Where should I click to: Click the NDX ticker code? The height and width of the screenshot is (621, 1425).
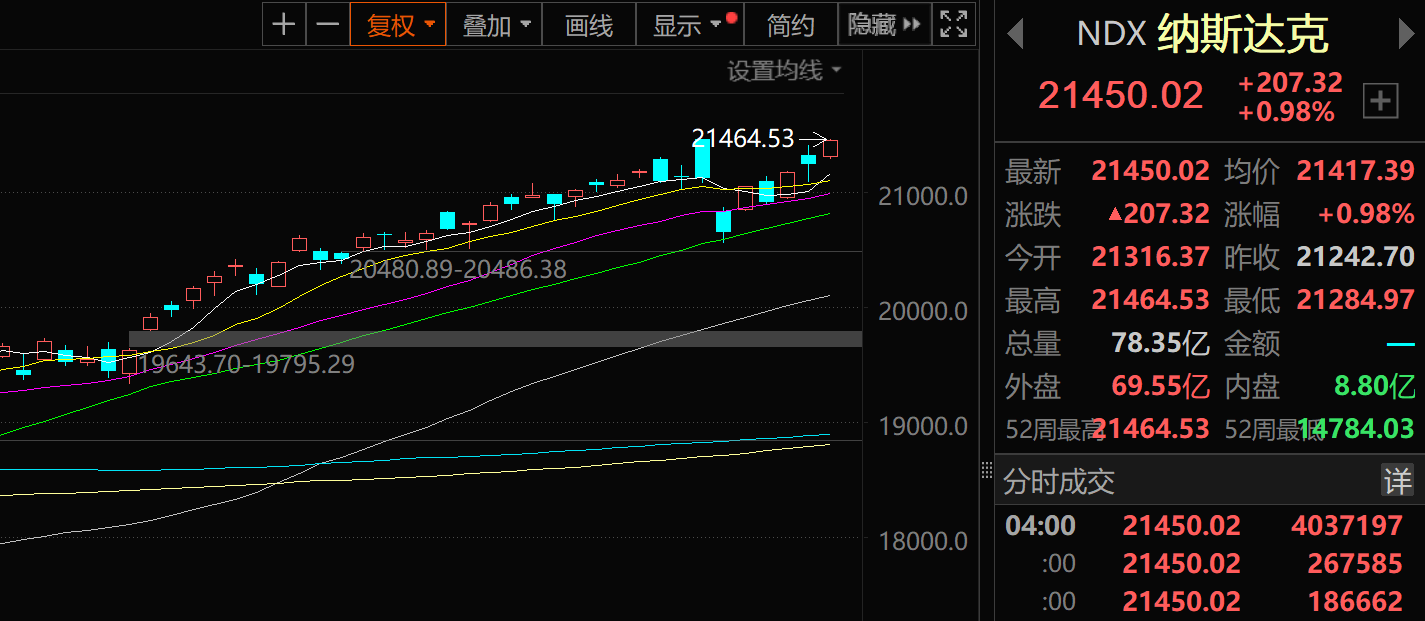(x=1111, y=34)
